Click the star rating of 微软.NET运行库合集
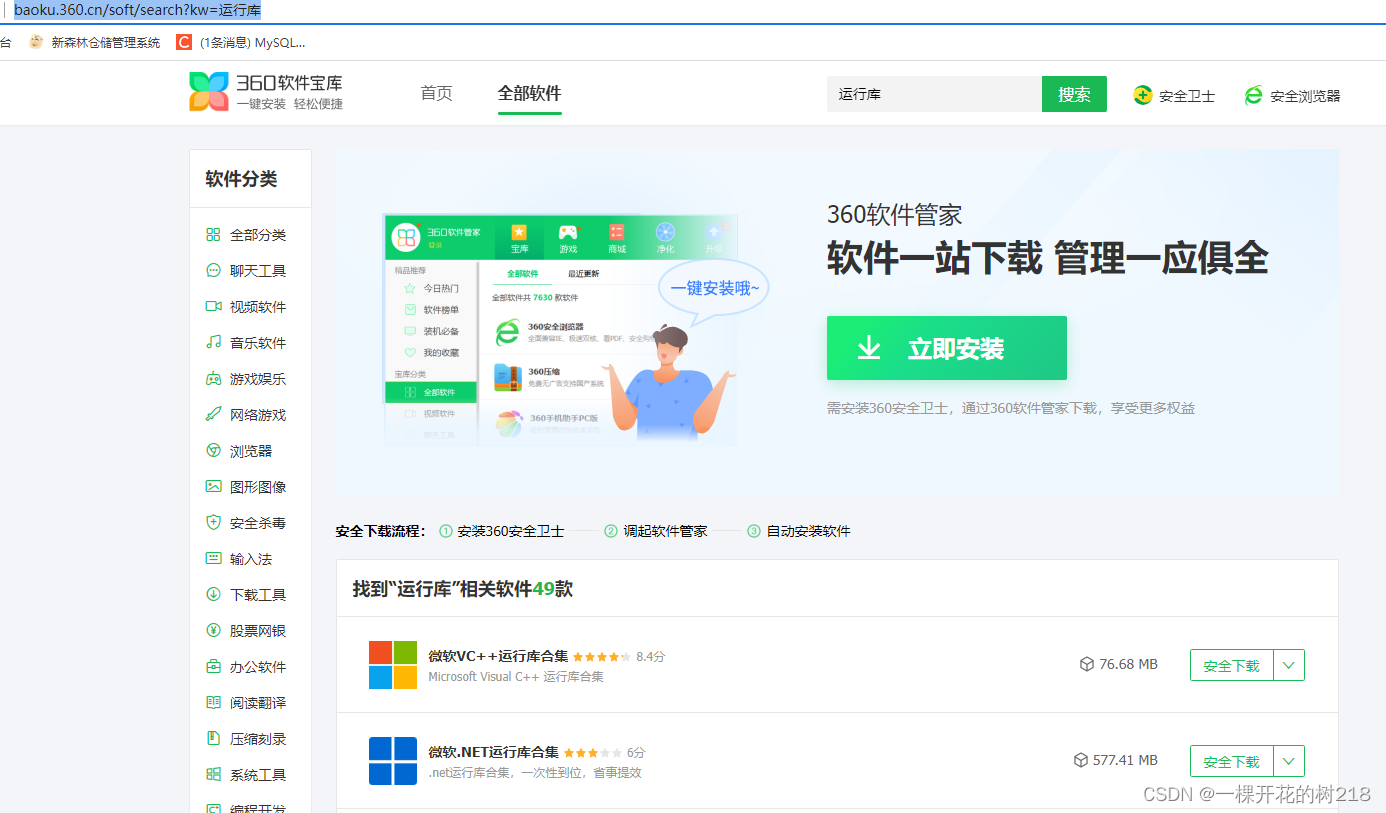The image size is (1386, 813). tap(592, 753)
